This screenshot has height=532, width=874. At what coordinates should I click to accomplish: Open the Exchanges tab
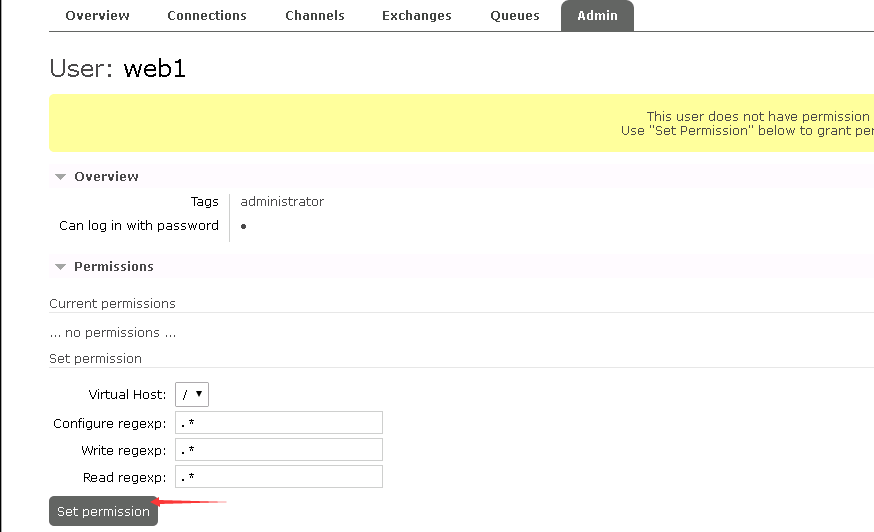(416, 16)
